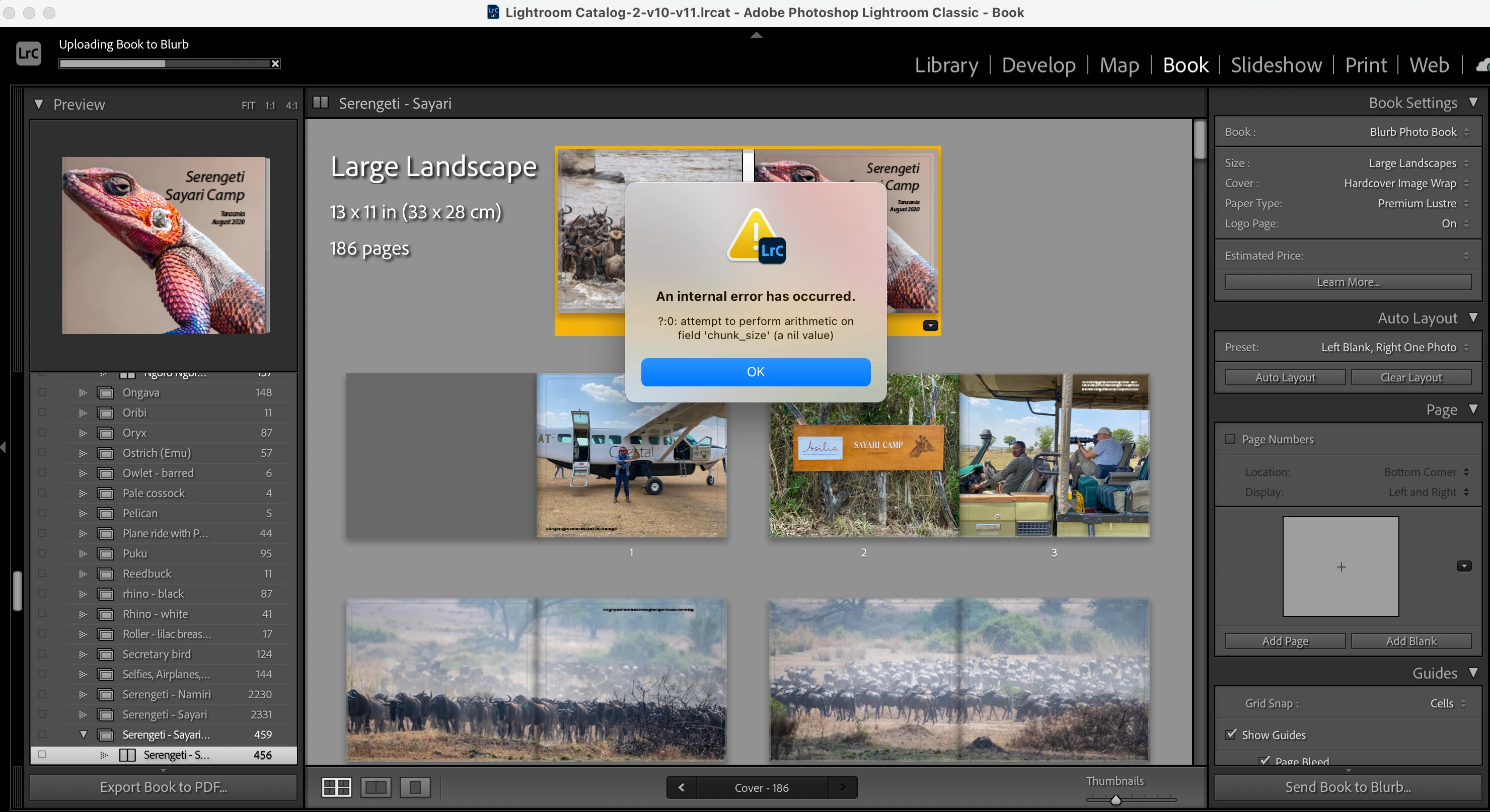The height and width of the screenshot is (812, 1490).
Task: Click Send Book to Blurb button
Action: (1347, 787)
